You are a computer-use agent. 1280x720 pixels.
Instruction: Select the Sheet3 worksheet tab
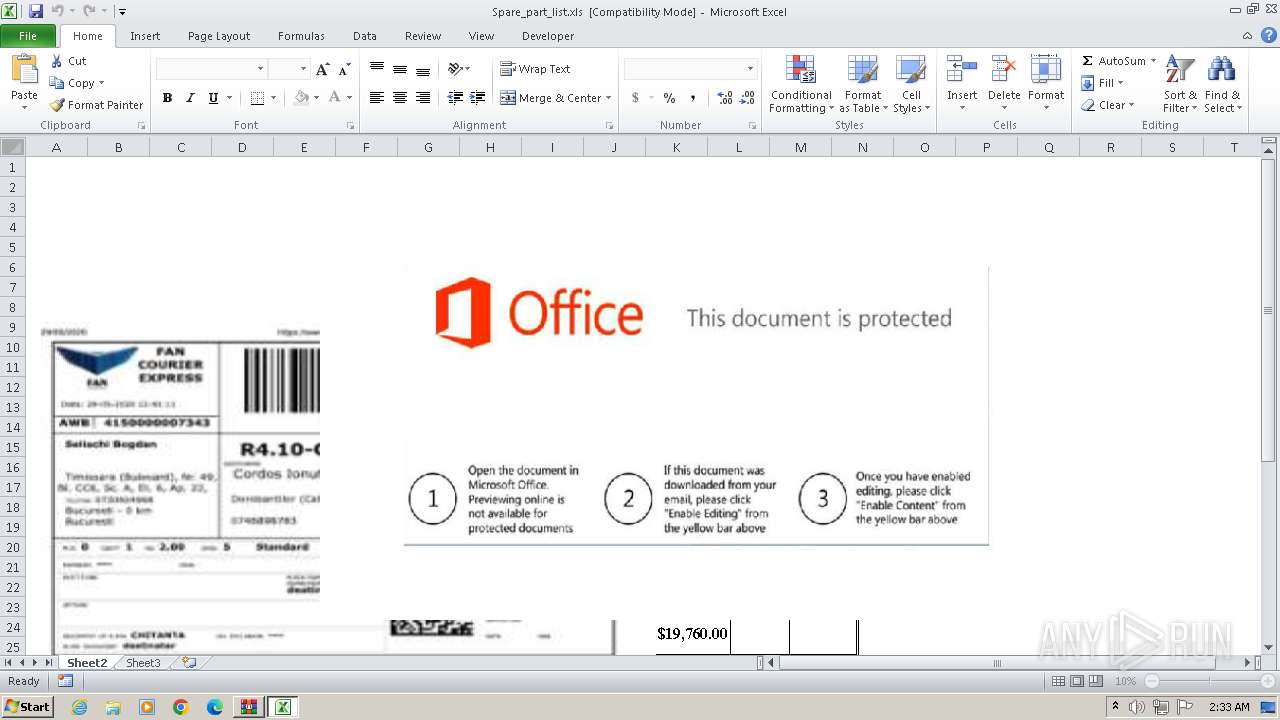(x=143, y=663)
